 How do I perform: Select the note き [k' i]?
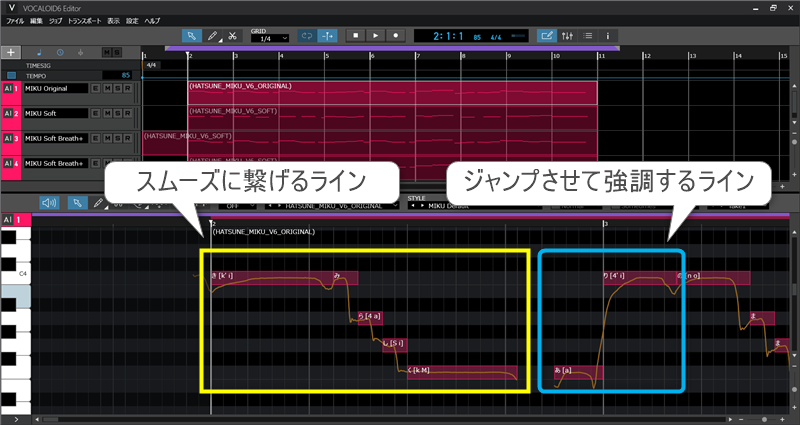(272, 276)
